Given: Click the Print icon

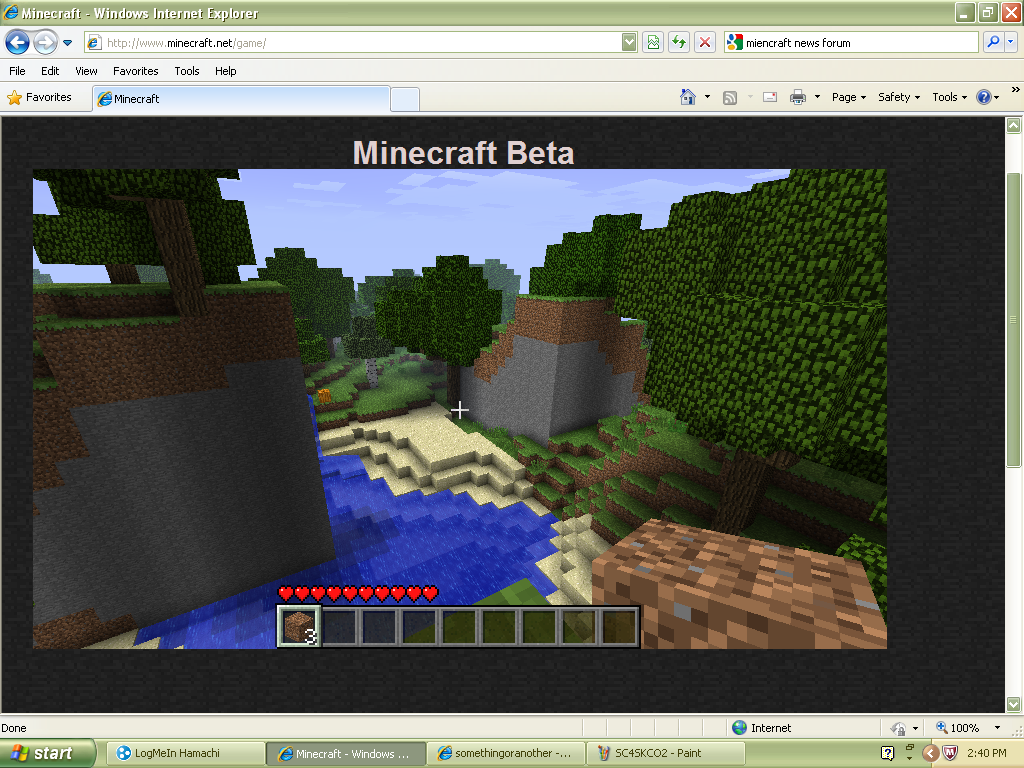Looking at the screenshot, I should click(x=798, y=97).
